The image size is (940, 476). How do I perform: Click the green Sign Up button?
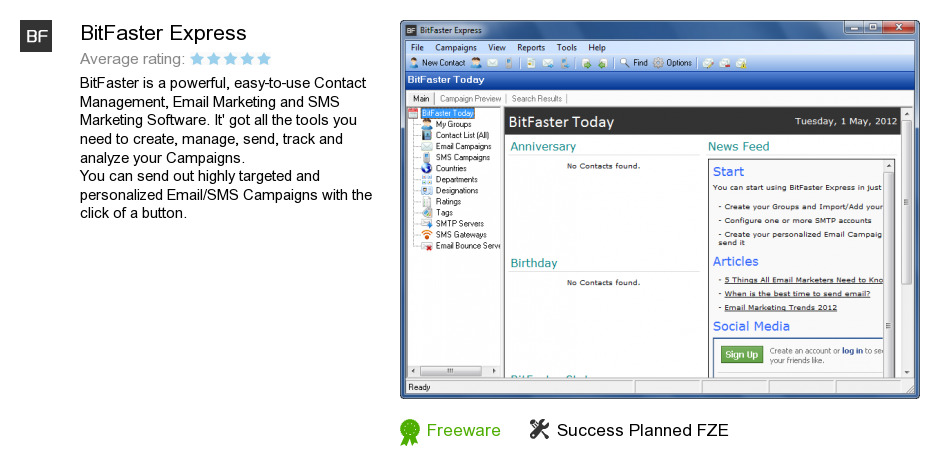click(742, 354)
